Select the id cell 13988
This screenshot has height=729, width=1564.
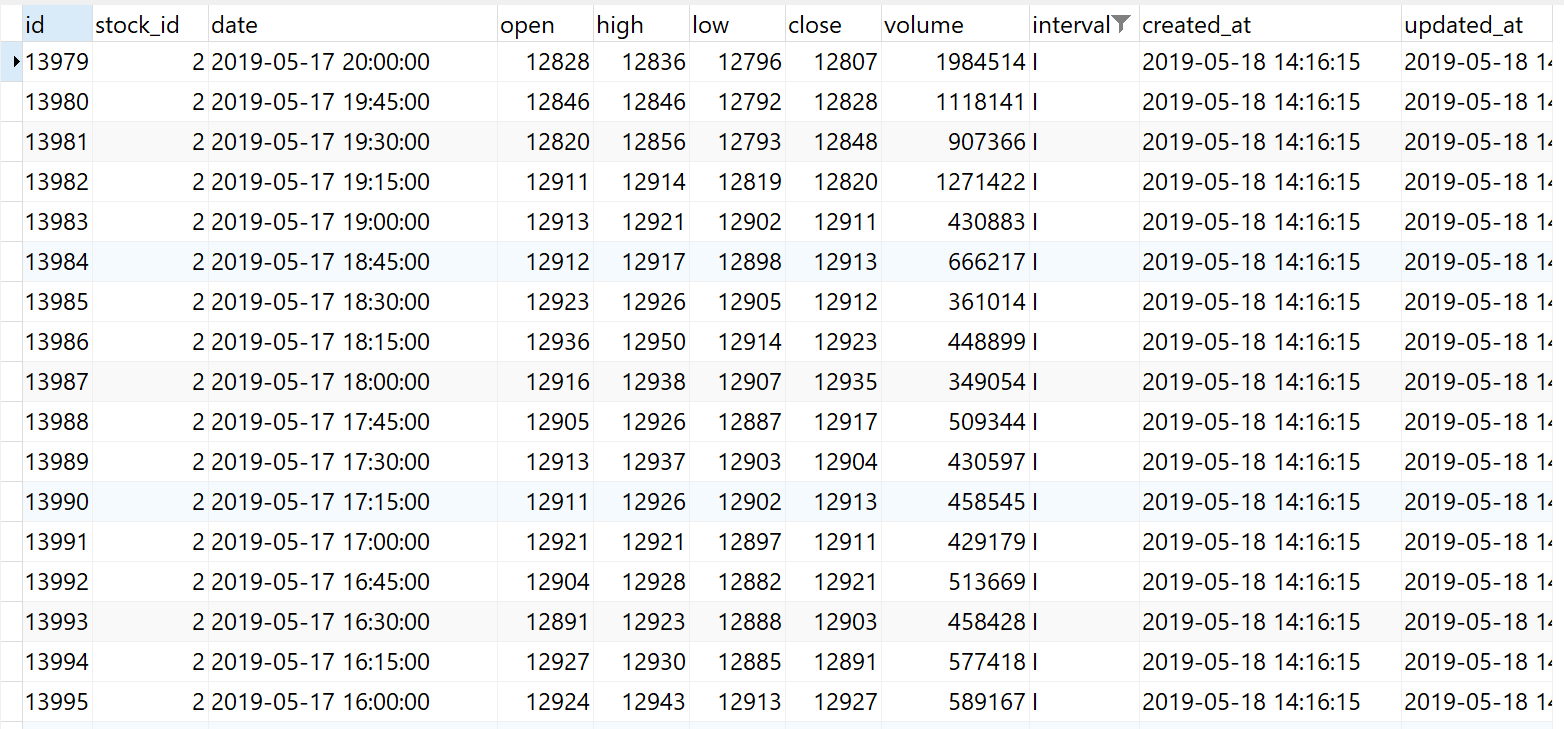coord(57,422)
